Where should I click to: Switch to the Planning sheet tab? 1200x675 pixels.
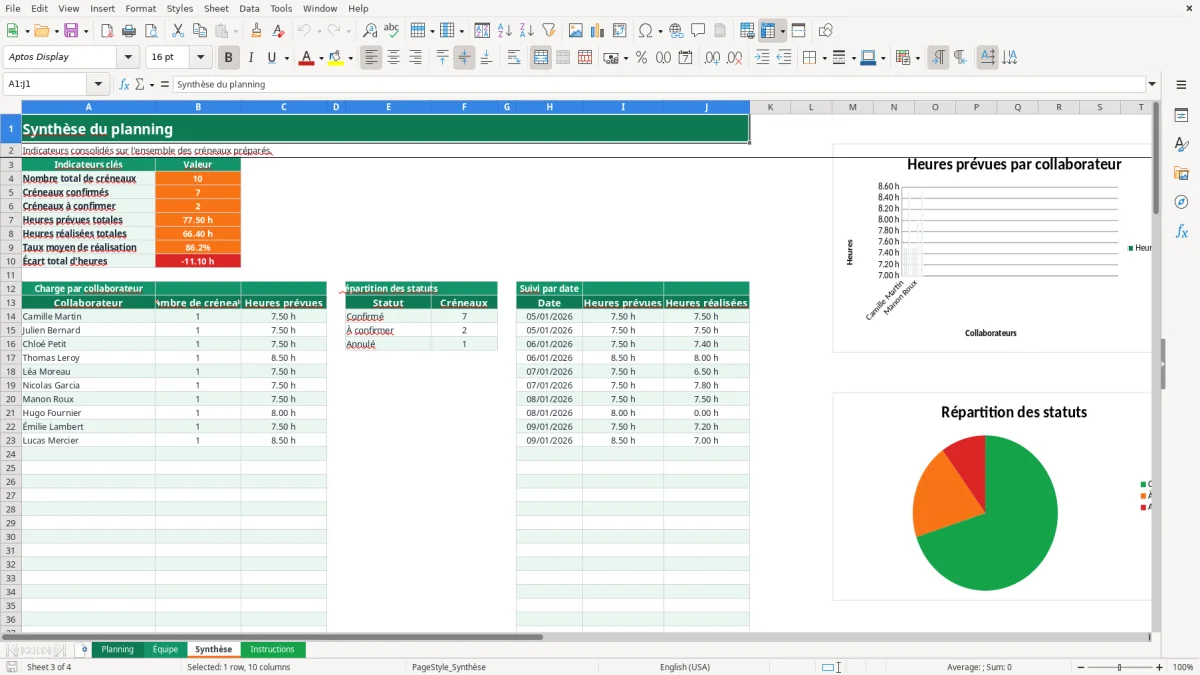(x=117, y=650)
